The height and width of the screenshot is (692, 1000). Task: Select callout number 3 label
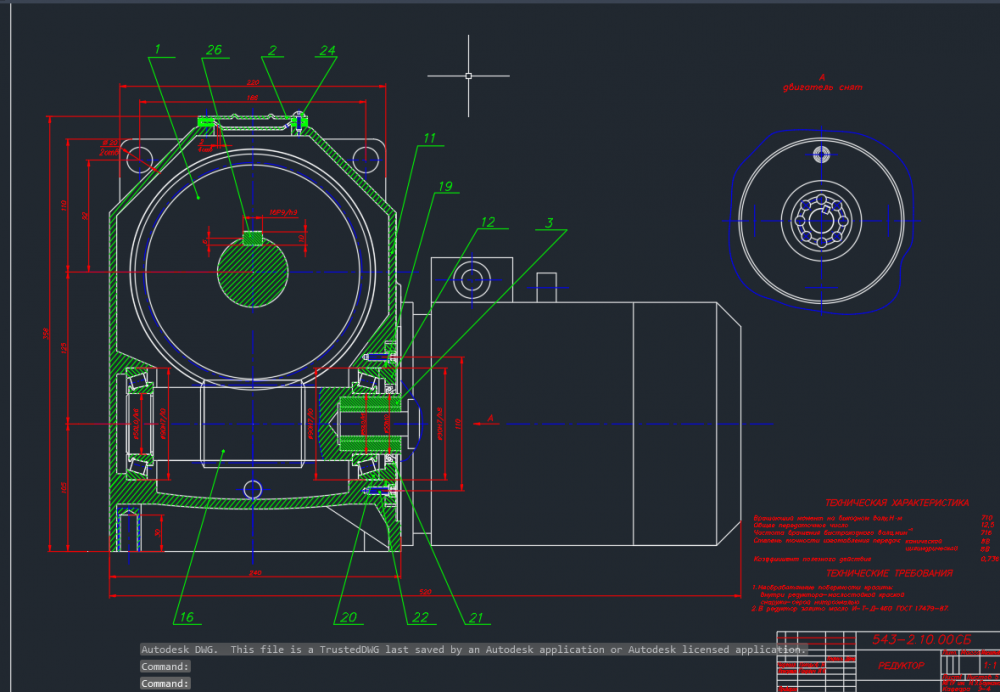[x=549, y=222]
